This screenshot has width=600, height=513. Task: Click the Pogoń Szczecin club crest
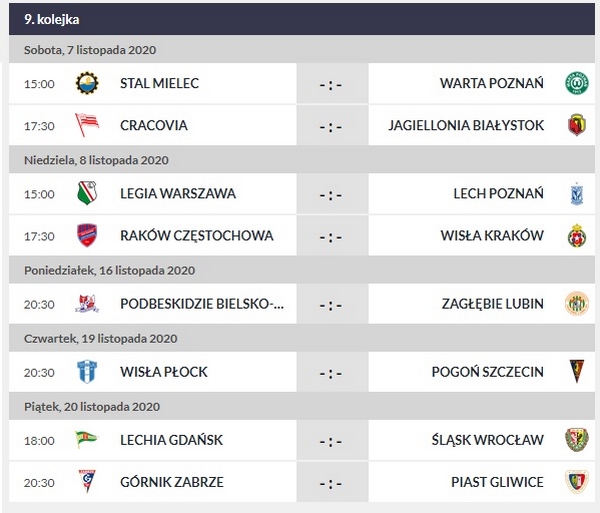click(576, 371)
